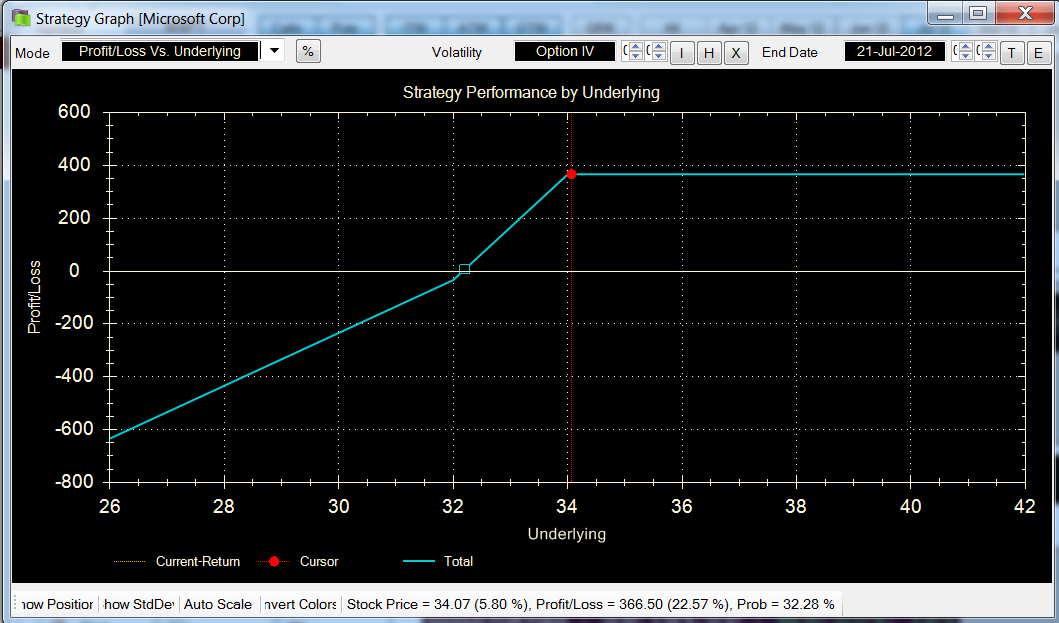Click the Mode label in toolbar

tap(32, 53)
